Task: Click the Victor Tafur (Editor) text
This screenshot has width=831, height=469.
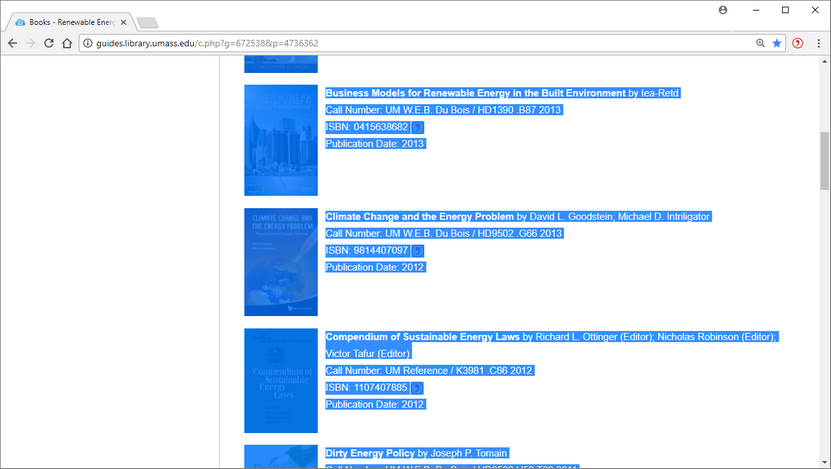Action: pos(367,354)
